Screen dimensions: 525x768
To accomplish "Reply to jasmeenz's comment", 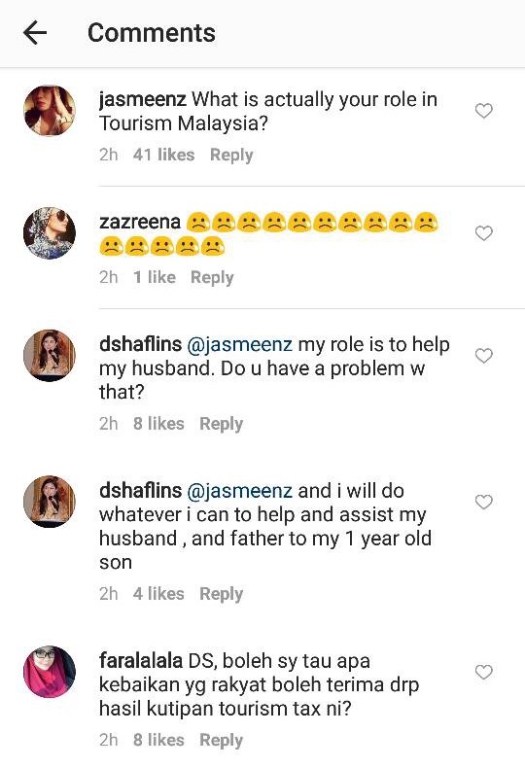I will click(231, 155).
